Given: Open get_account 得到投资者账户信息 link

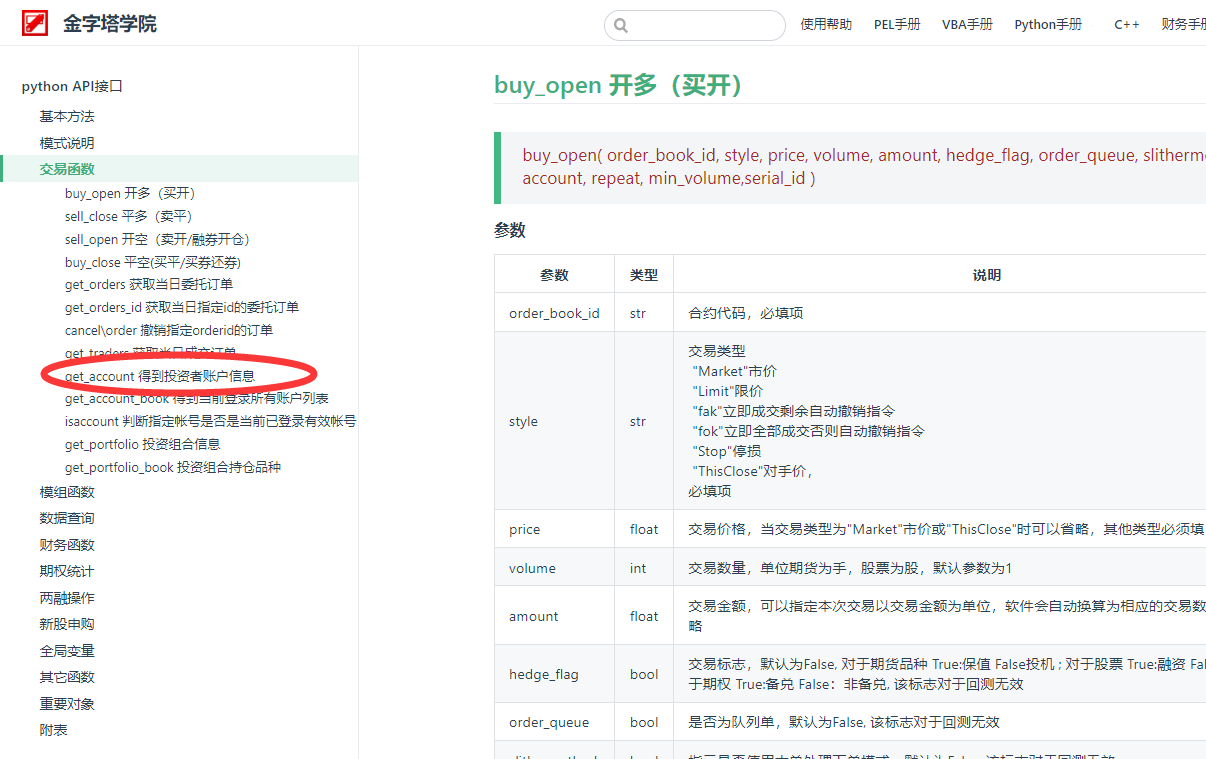Looking at the screenshot, I should (x=160, y=376).
